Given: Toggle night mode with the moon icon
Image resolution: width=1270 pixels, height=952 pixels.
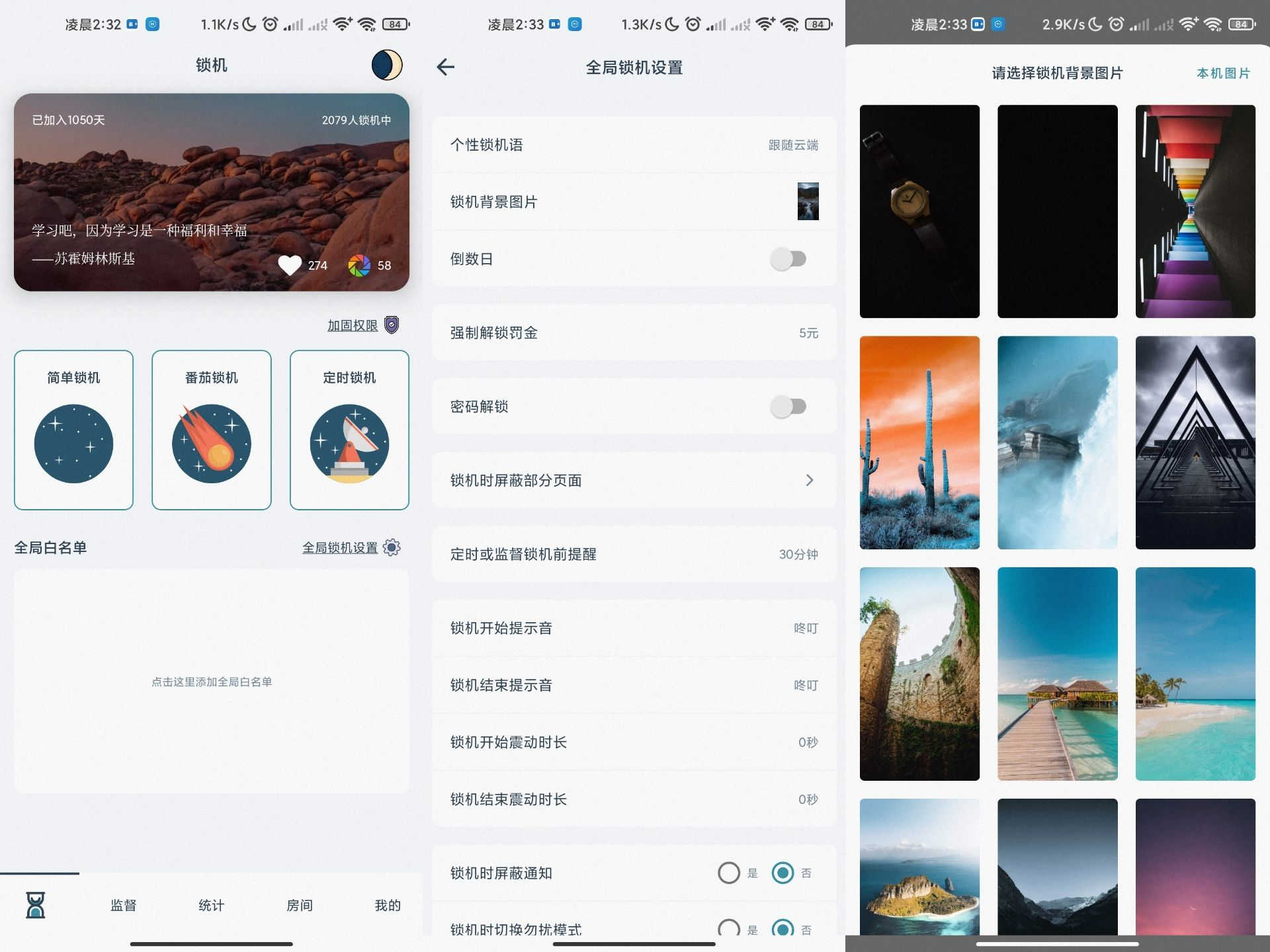Looking at the screenshot, I should pos(386,65).
